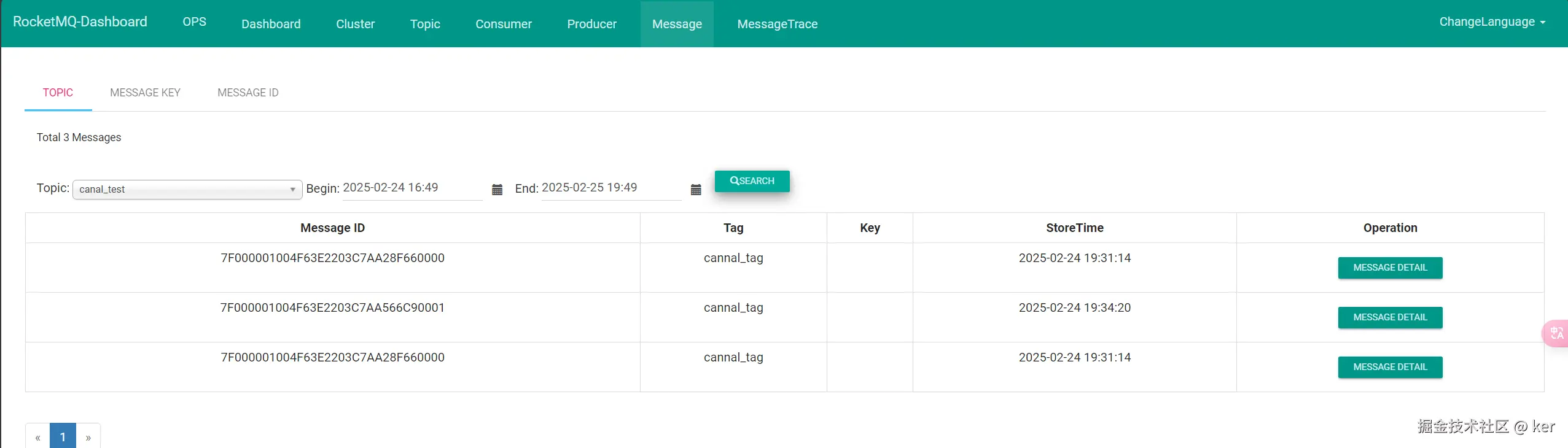Image resolution: width=1568 pixels, height=448 pixels.
Task: Switch to the Message Key tab
Action: 145,93
